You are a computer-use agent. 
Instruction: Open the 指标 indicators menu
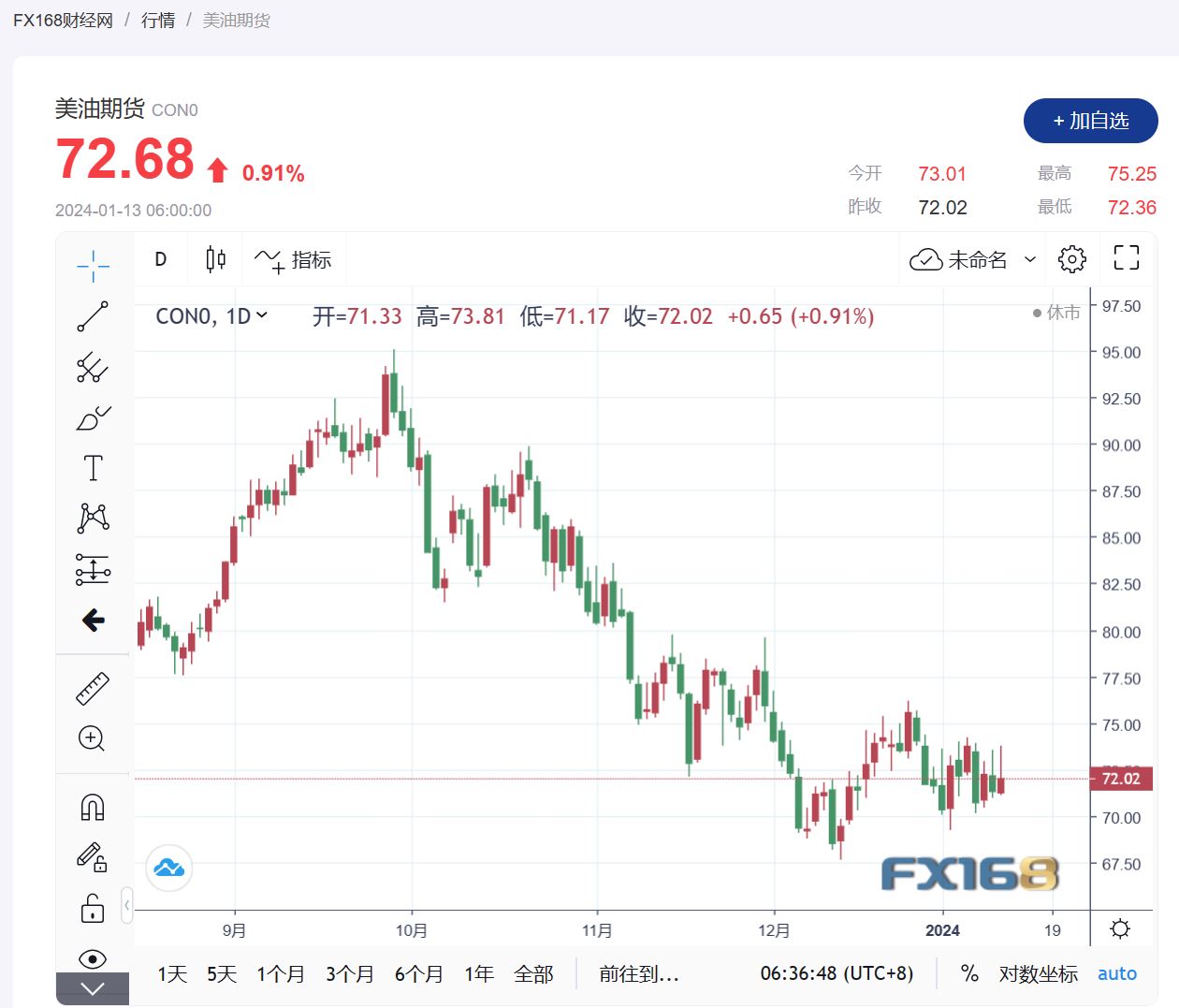click(x=294, y=259)
